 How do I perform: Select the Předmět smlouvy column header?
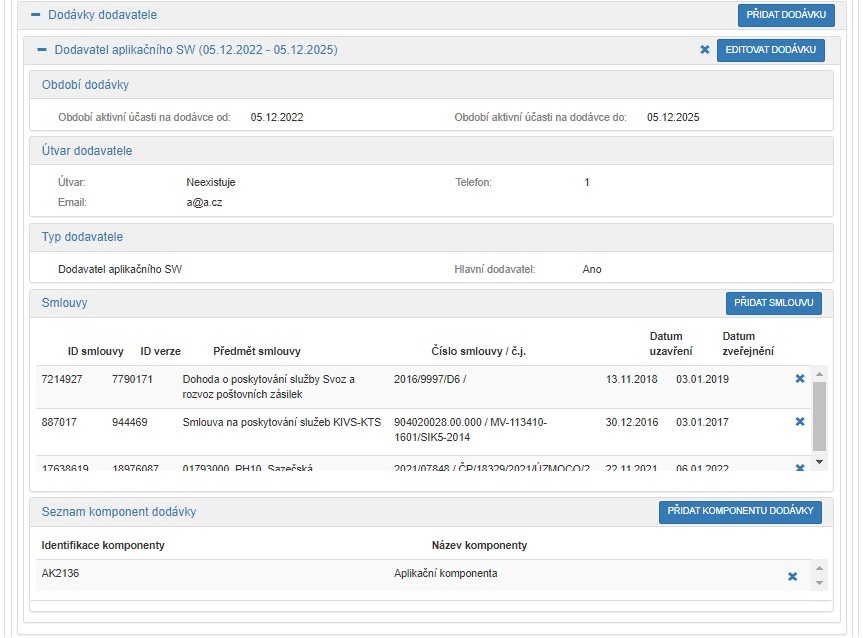[257, 351]
